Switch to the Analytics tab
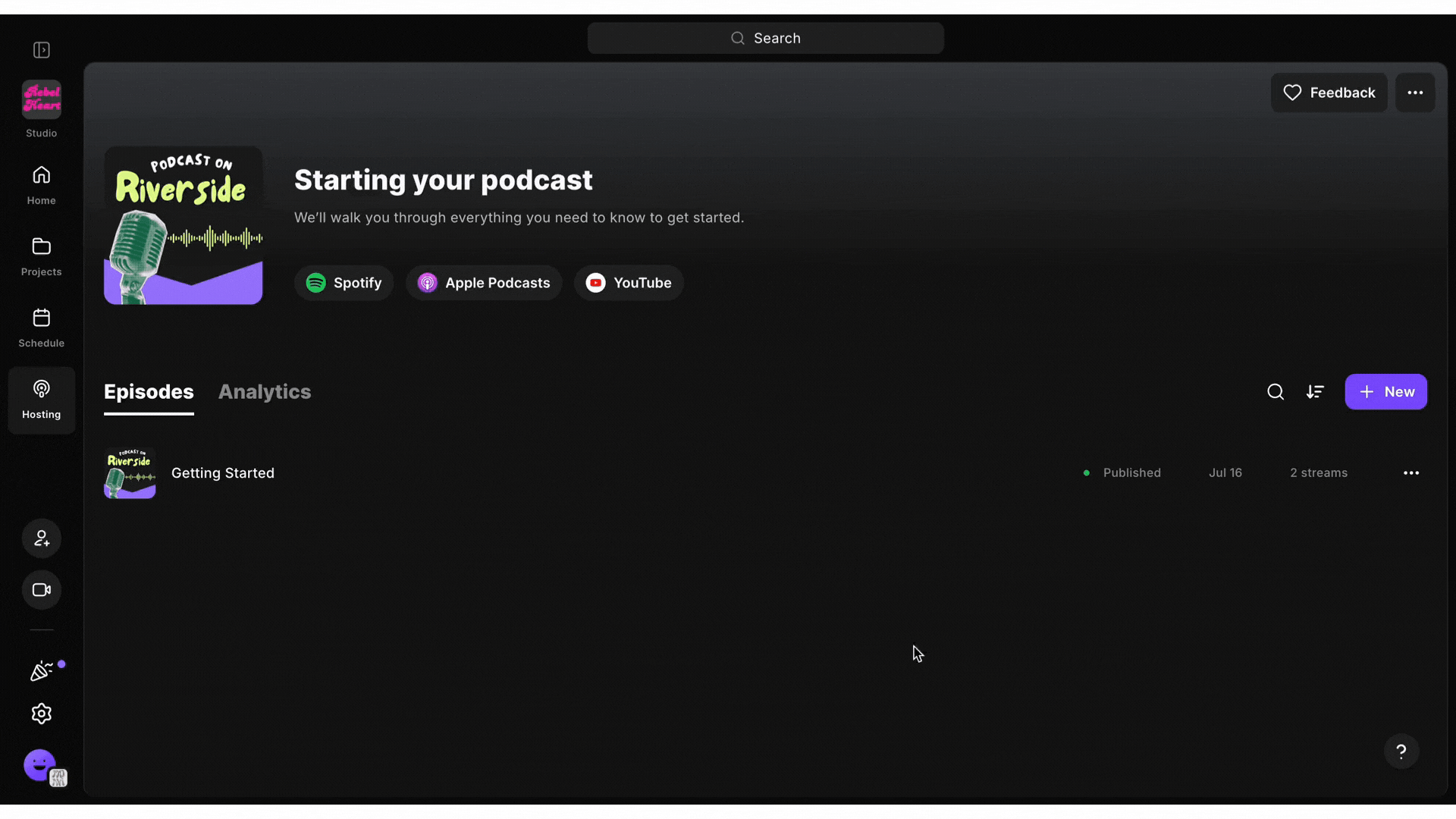The image size is (1456, 819). tap(264, 392)
